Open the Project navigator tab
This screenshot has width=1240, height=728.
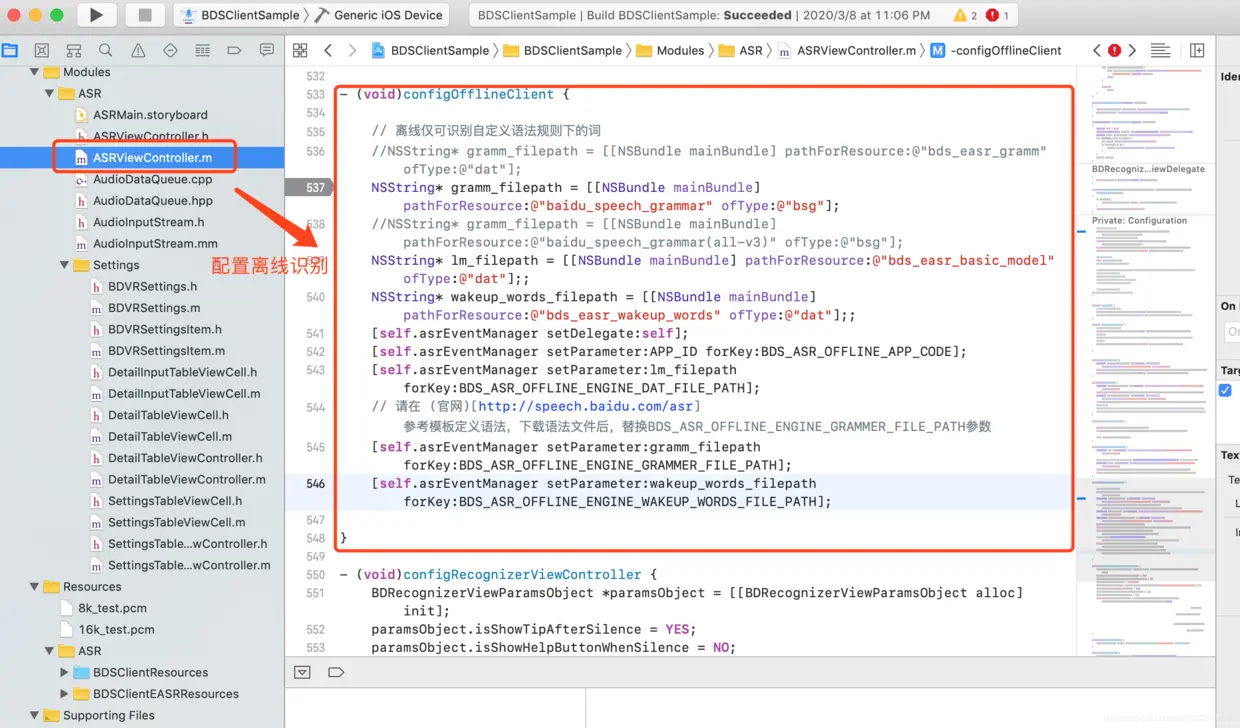(x=10, y=50)
